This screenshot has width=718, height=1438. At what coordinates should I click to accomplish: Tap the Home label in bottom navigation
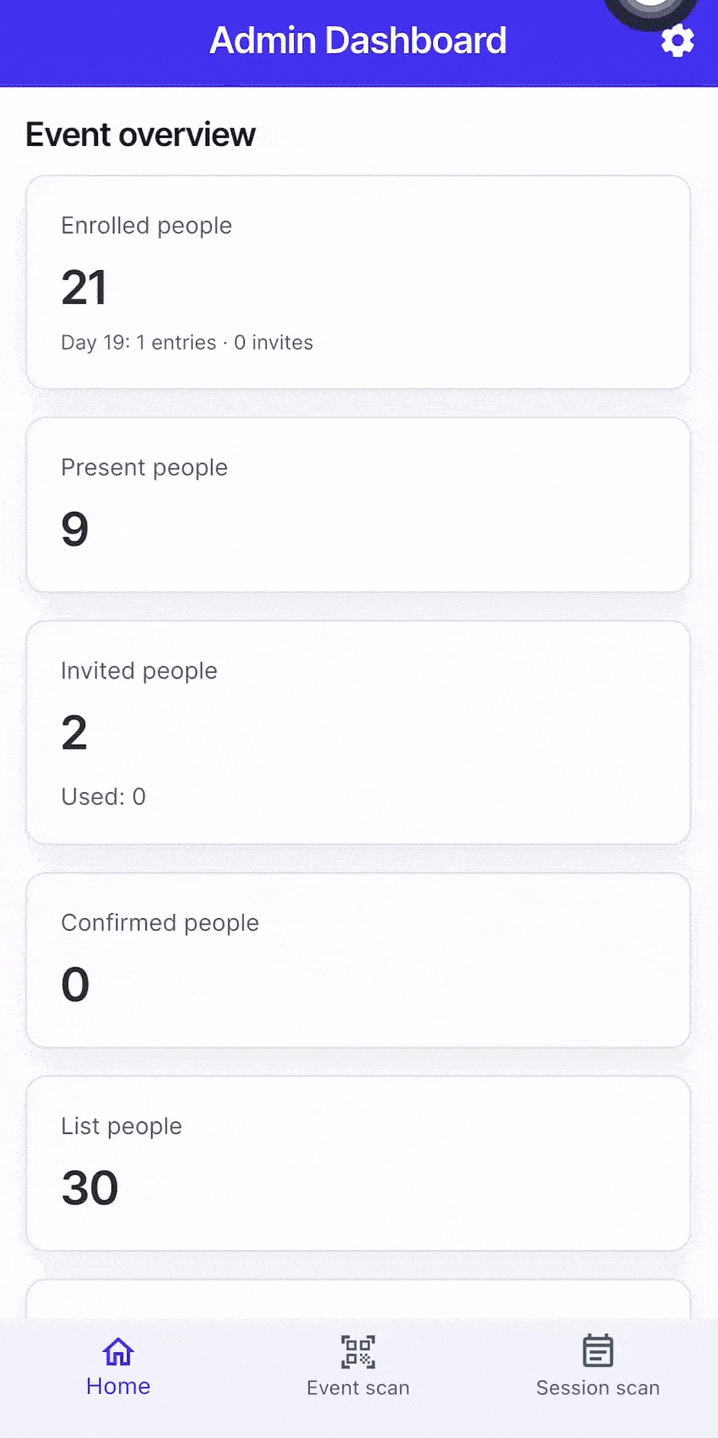[118, 1386]
